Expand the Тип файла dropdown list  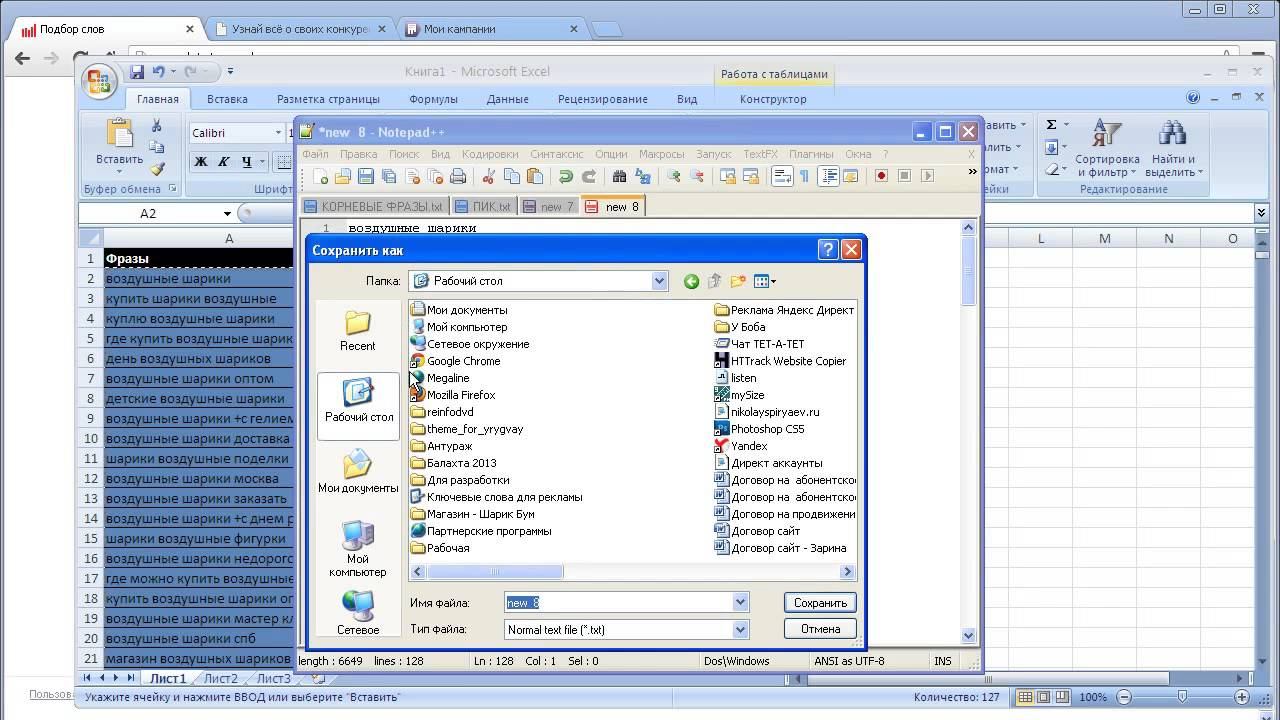click(740, 629)
